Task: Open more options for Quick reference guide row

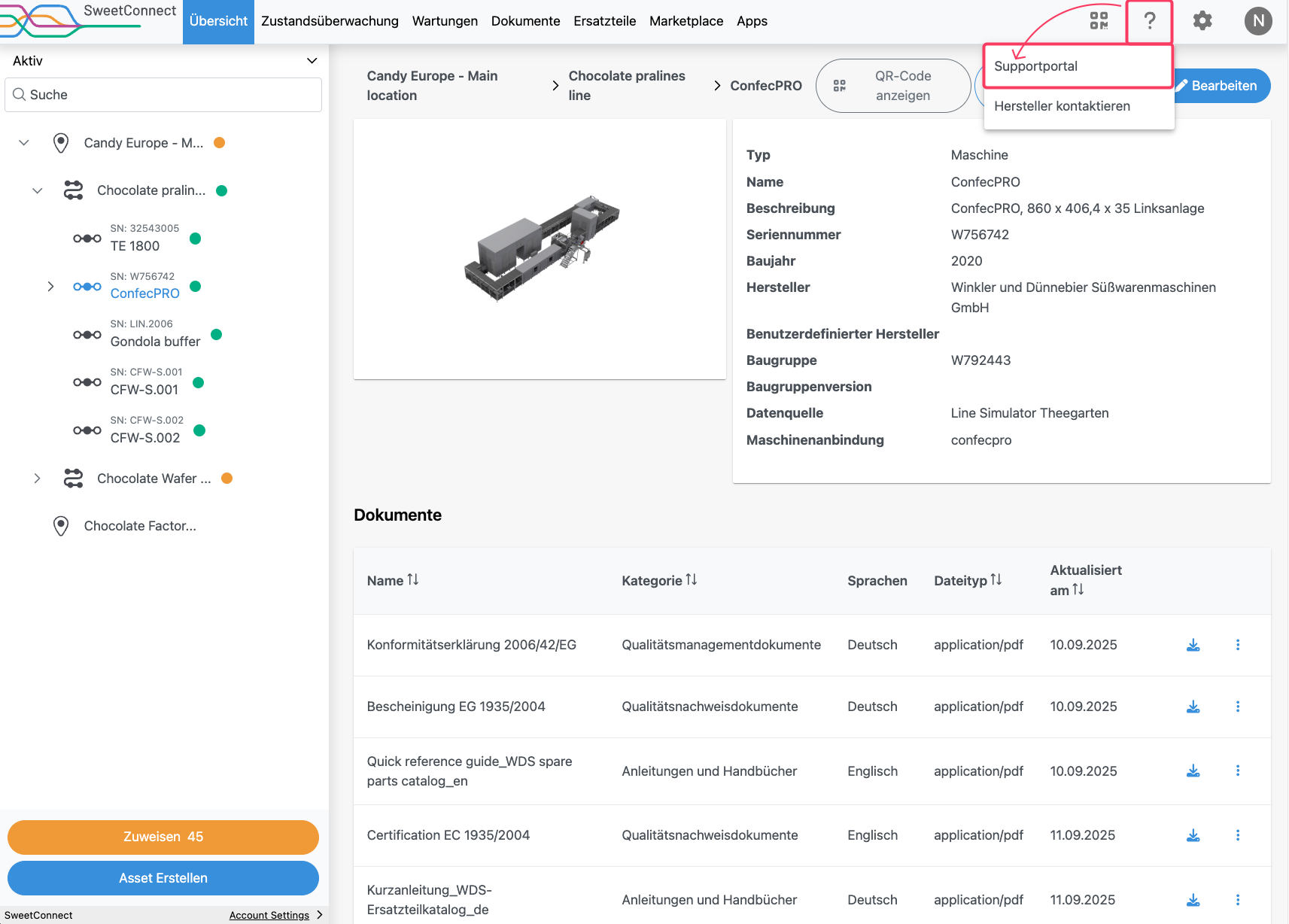Action: pyautogui.click(x=1238, y=771)
